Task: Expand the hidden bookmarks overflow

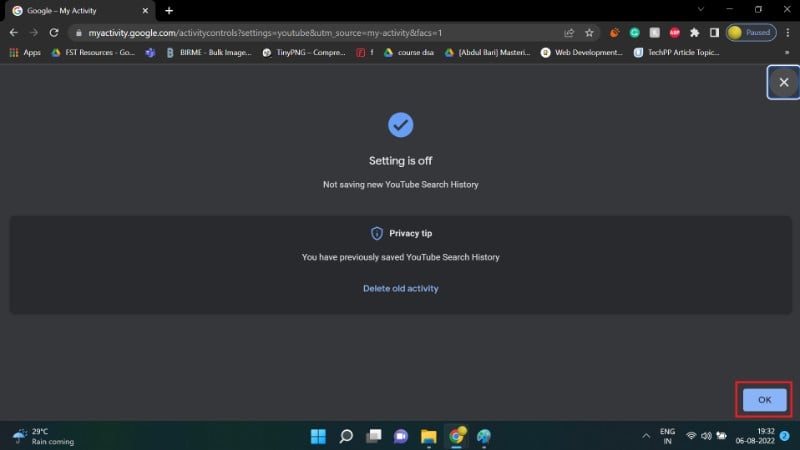Action: (x=787, y=53)
